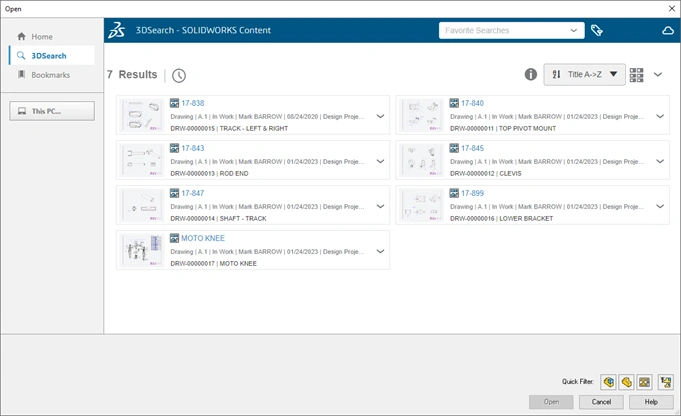The image size is (681, 416).
Task: Switch results view with the tile view icon
Action: click(x=636, y=75)
